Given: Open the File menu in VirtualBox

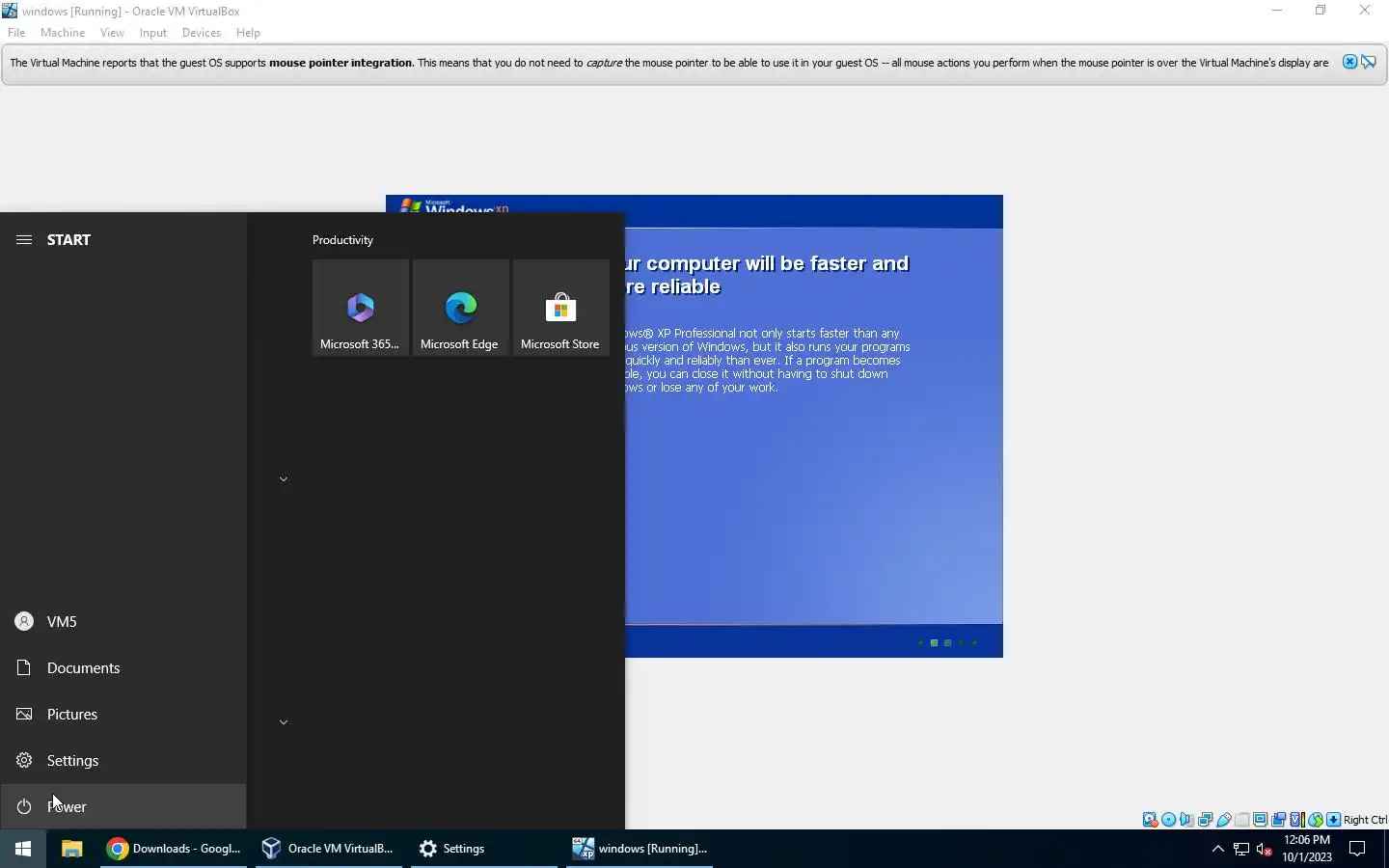Looking at the screenshot, I should [x=16, y=33].
